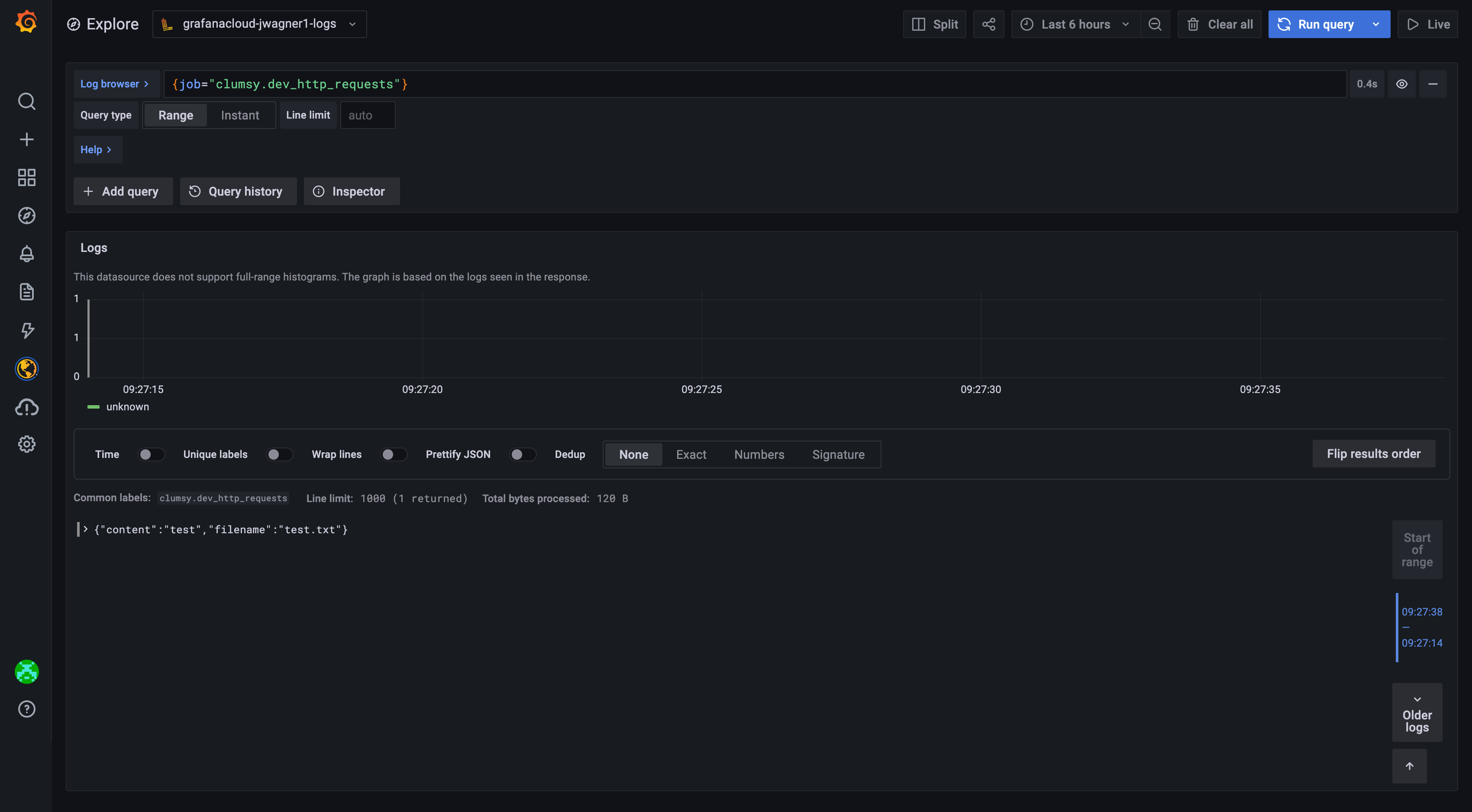
Task: Open the grafanacloud-jwagner1-logs datasource dropdown
Action: 259,24
